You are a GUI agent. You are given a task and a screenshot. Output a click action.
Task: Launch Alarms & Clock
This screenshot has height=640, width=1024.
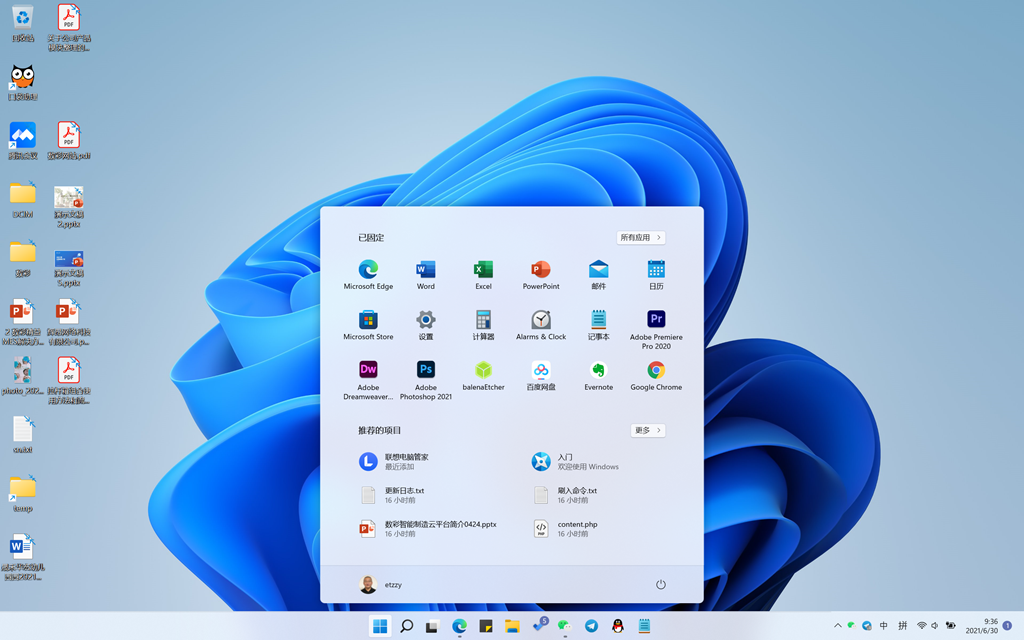coord(541,325)
